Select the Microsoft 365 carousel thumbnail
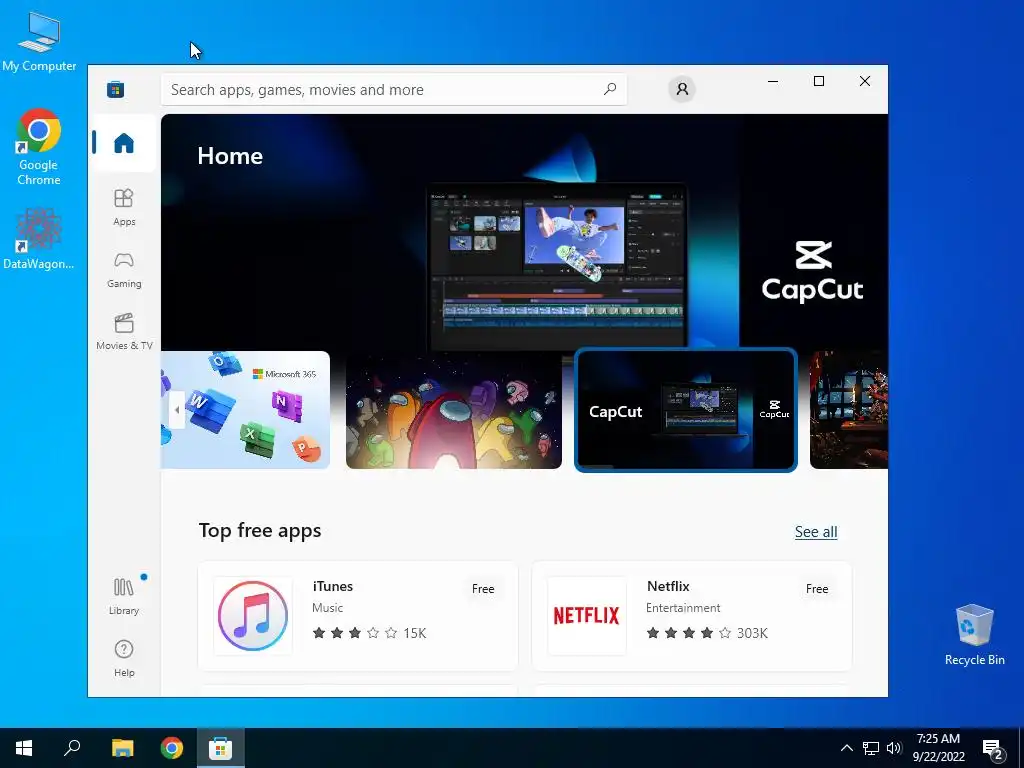This screenshot has width=1024, height=768. [x=245, y=410]
